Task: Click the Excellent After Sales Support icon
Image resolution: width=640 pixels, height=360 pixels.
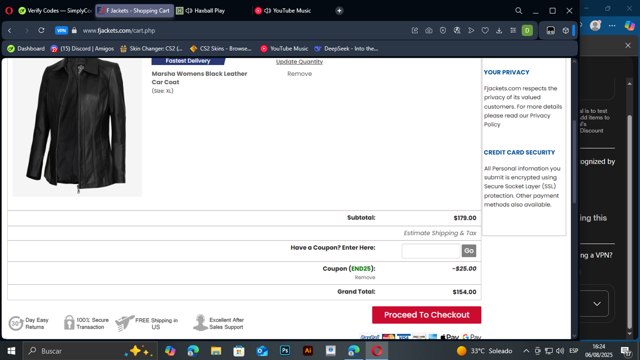Action: (200, 322)
